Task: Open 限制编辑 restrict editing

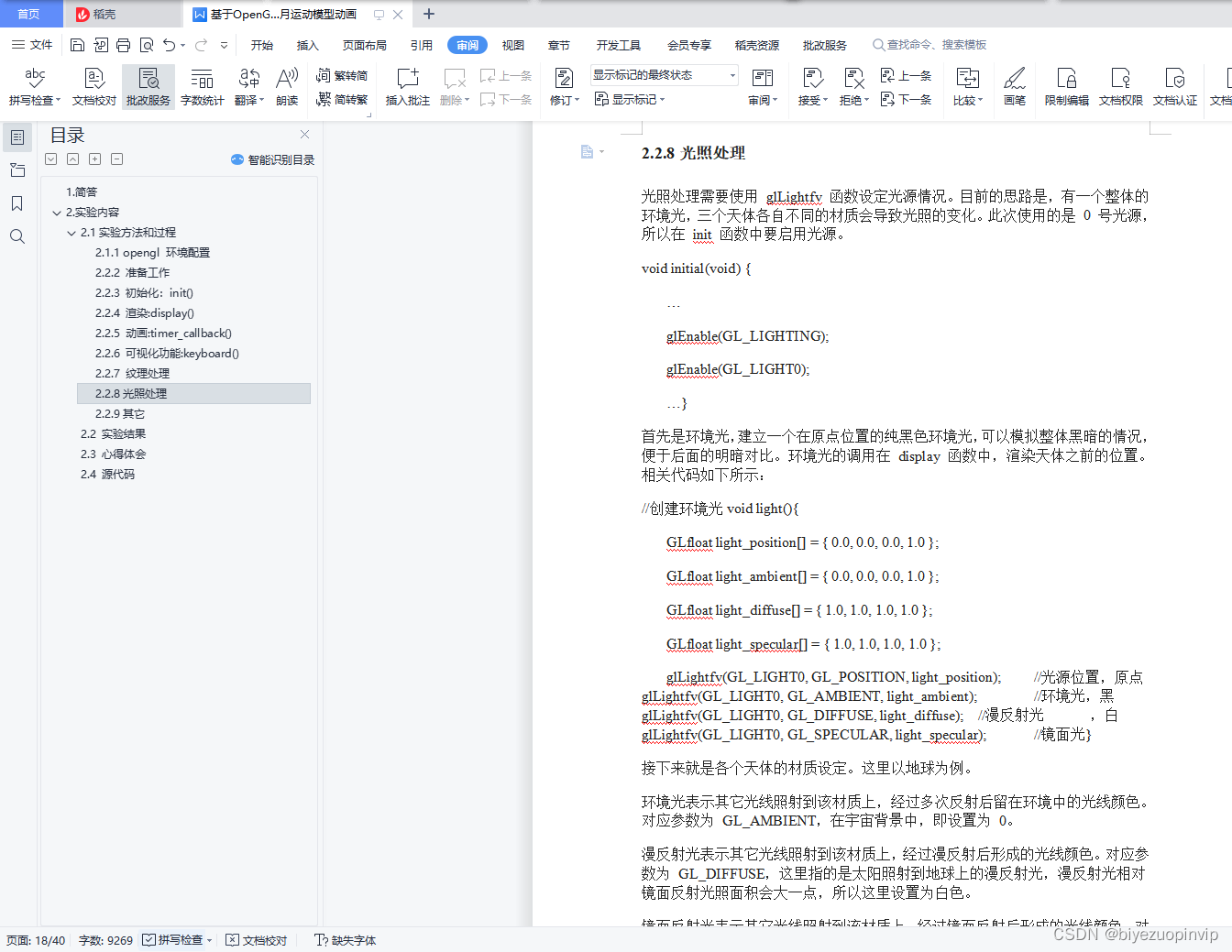Action: (1065, 86)
